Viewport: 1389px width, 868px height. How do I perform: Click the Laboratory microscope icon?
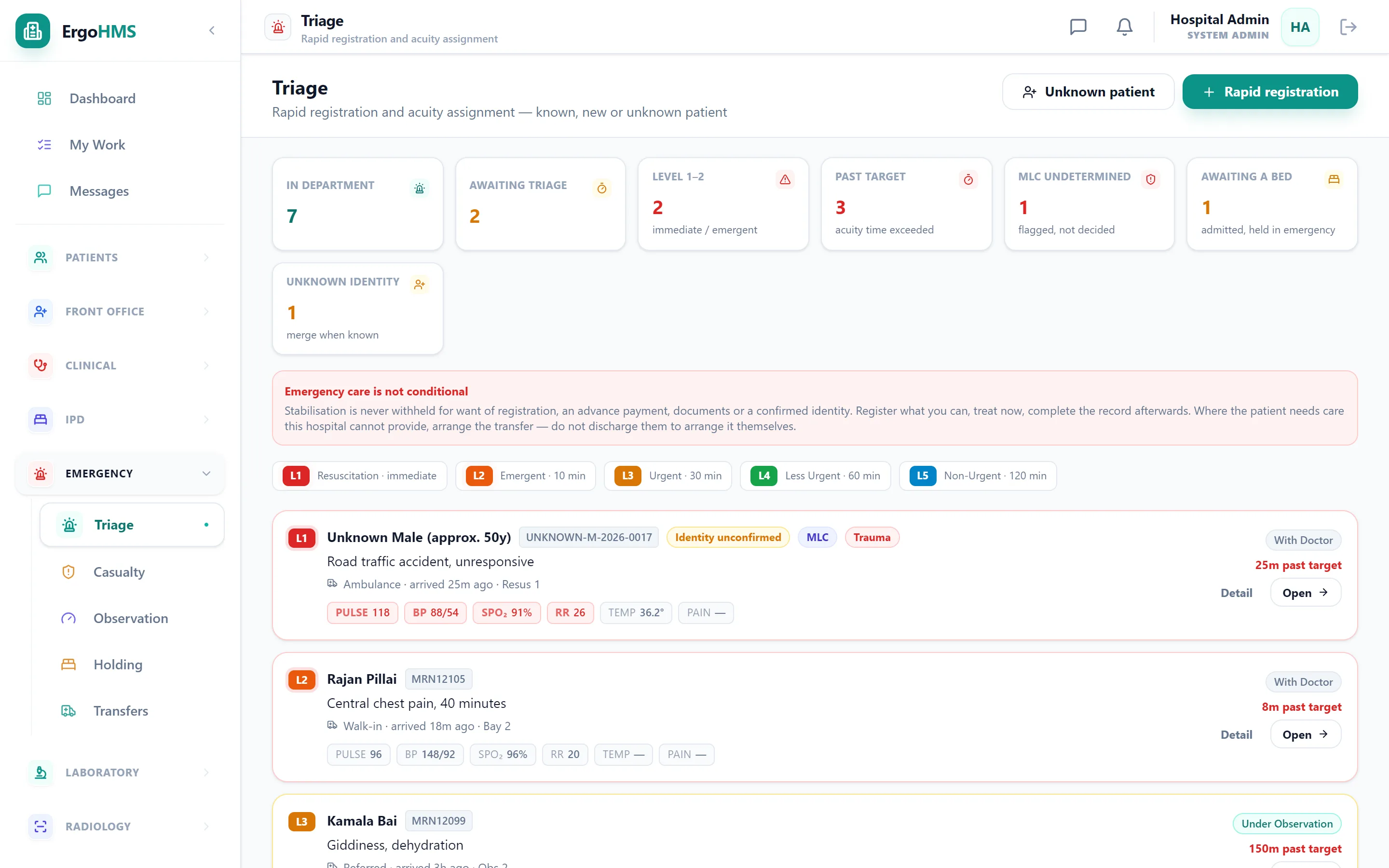coord(41,772)
